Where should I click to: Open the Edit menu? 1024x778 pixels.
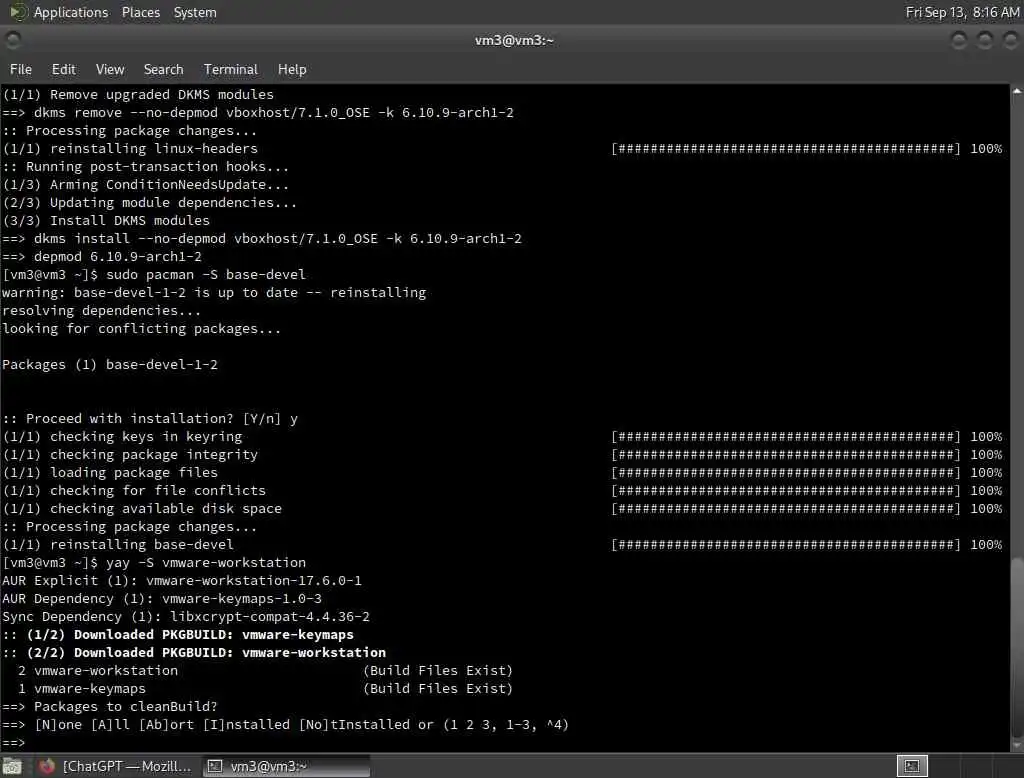click(63, 69)
